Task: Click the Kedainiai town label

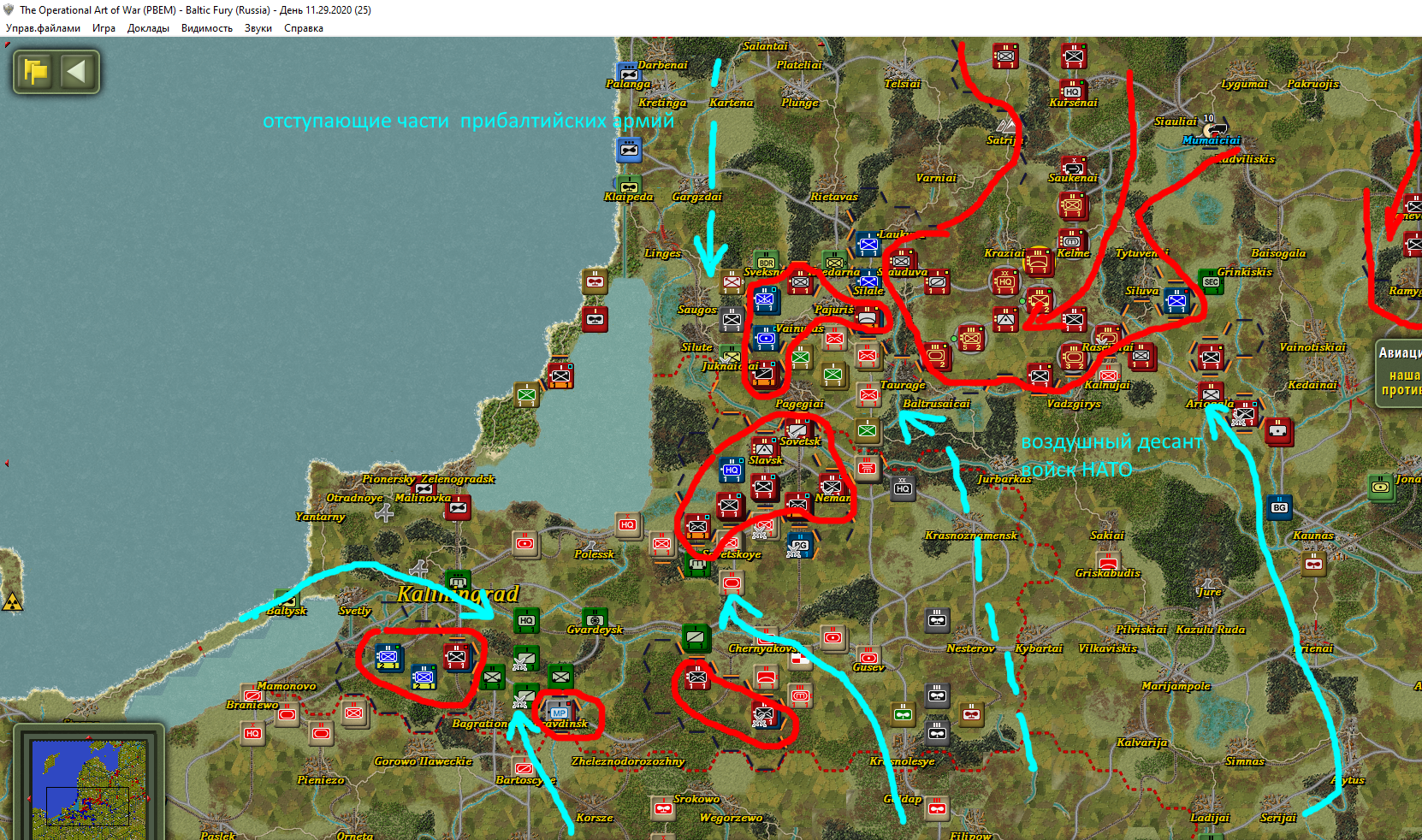Action: point(1312,385)
